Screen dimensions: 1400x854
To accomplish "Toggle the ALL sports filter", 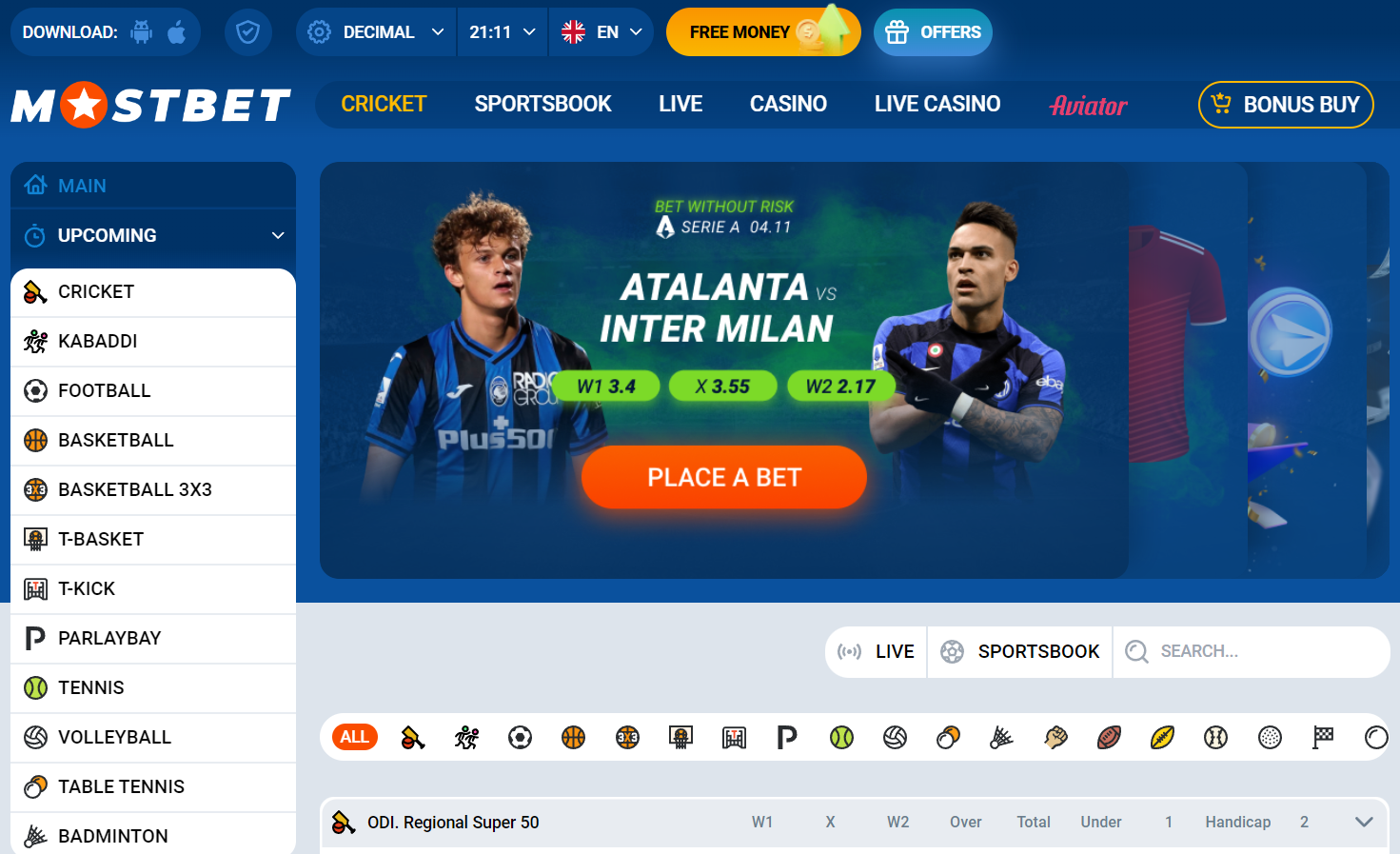I will (355, 737).
